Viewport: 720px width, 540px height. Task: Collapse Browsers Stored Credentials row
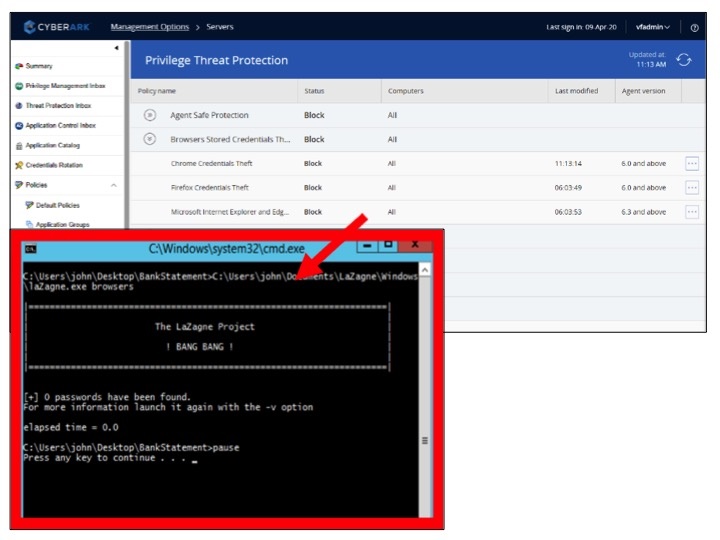[150, 139]
